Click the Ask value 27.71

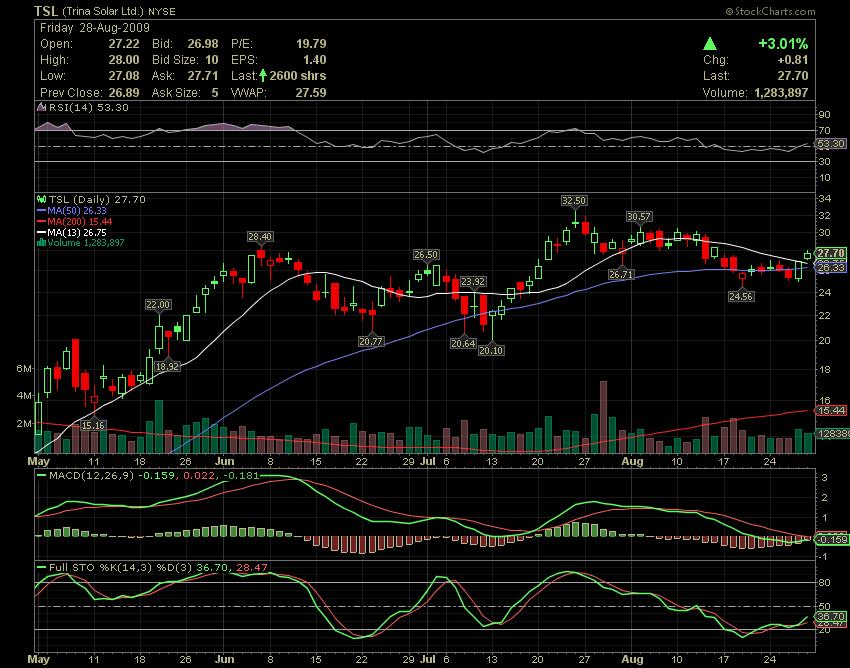pyautogui.click(x=203, y=75)
